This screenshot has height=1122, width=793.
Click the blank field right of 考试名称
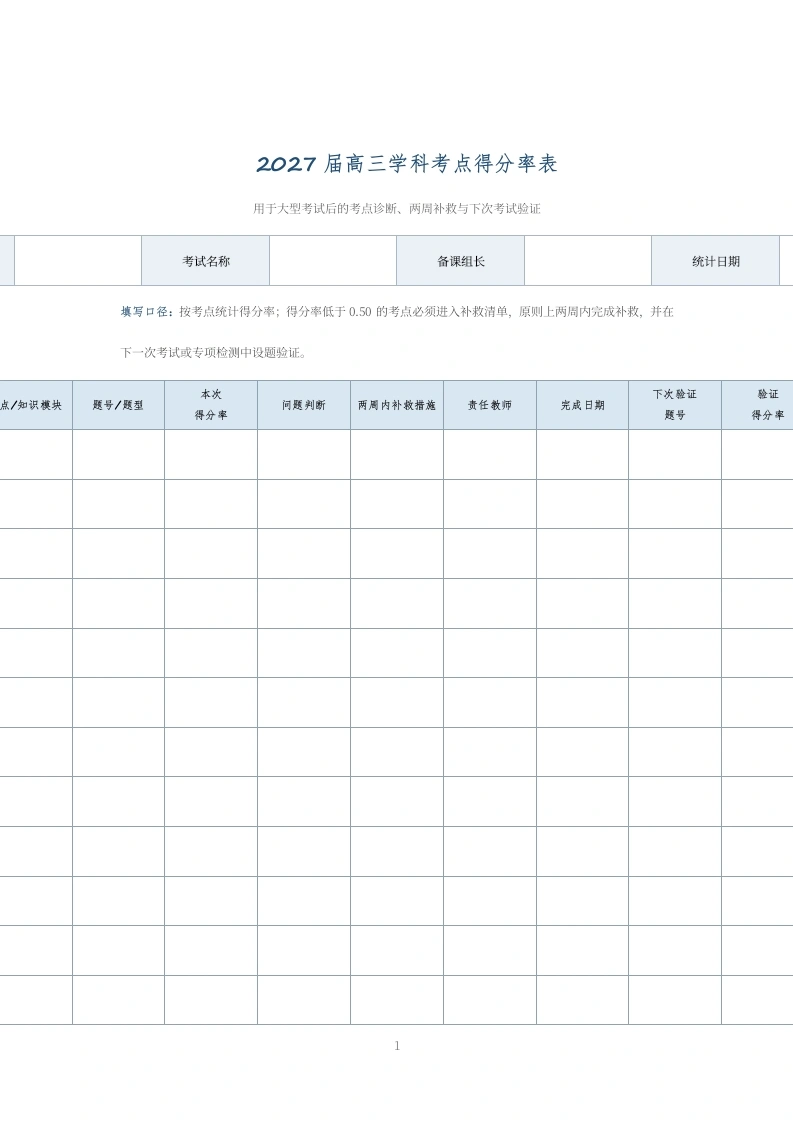333,261
